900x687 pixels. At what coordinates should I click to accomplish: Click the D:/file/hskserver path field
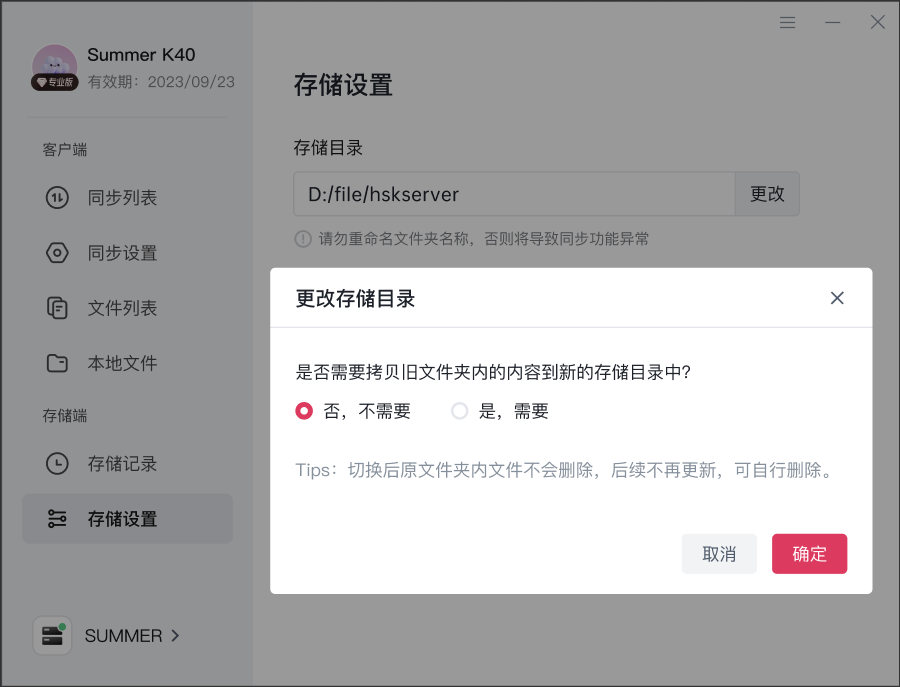coord(514,194)
